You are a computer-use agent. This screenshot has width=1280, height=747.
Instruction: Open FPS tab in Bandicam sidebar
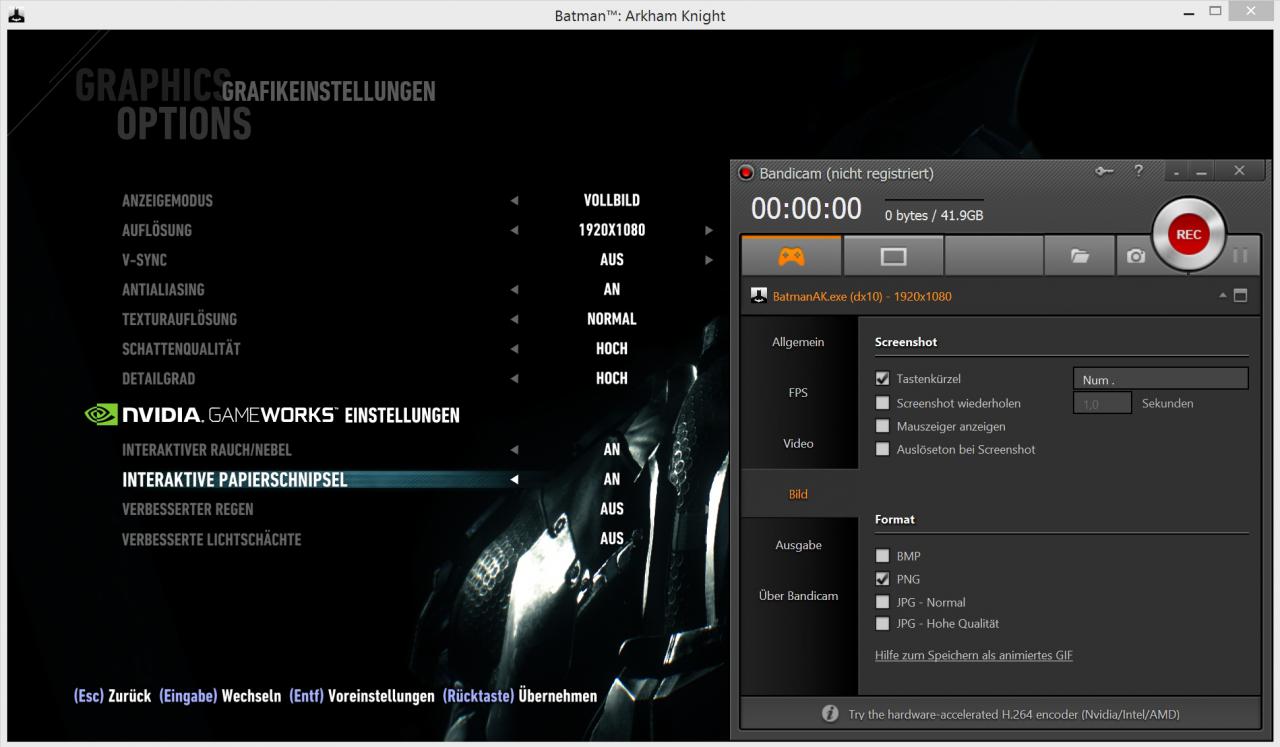798,393
